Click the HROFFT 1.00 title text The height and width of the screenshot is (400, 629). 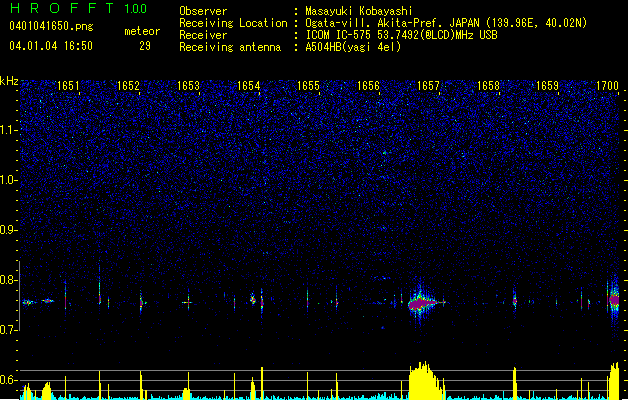point(79,8)
